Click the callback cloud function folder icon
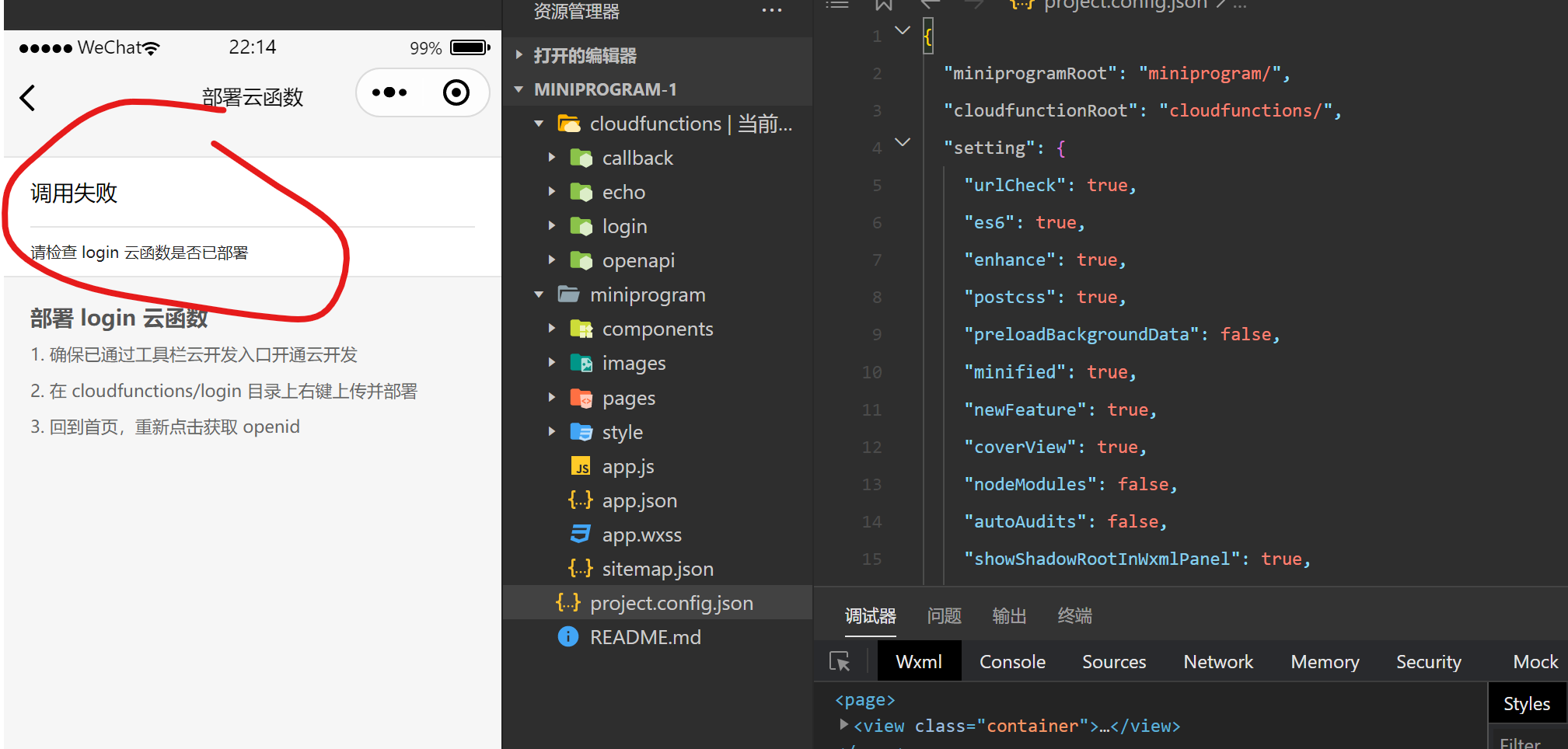Image resolution: width=1568 pixels, height=749 pixels. (x=581, y=158)
